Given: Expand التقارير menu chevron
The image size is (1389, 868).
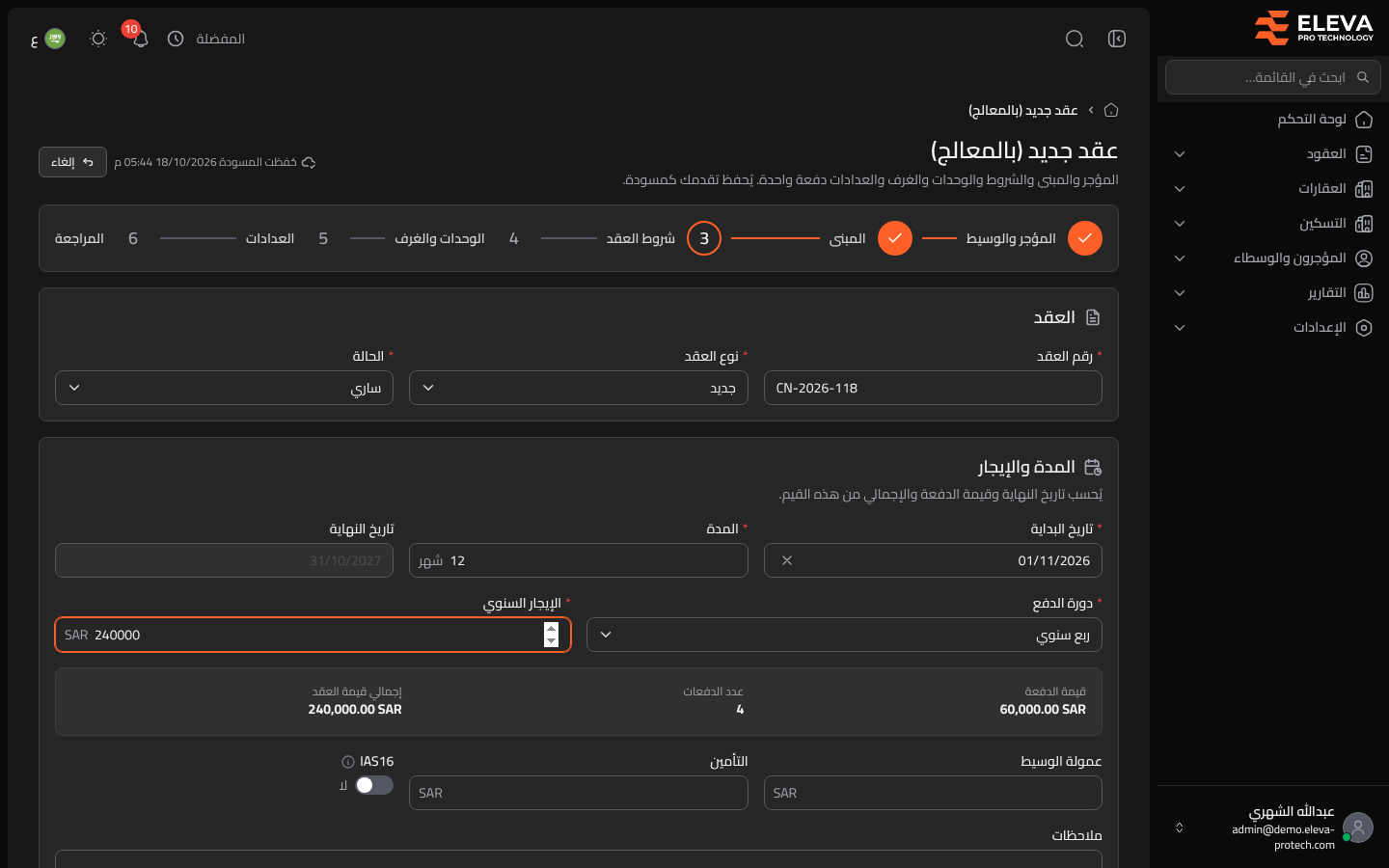Looking at the screenshot, I should pyautogui.click(x=1180, y=293).
